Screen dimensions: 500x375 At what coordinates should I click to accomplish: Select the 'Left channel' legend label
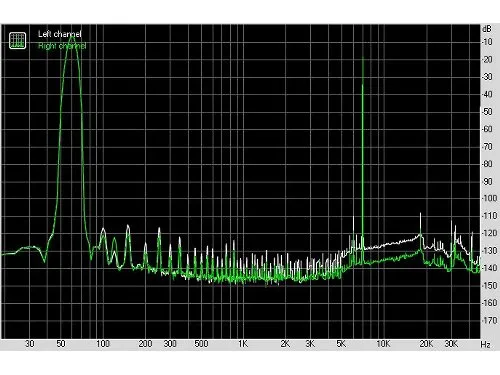(60, 34)
